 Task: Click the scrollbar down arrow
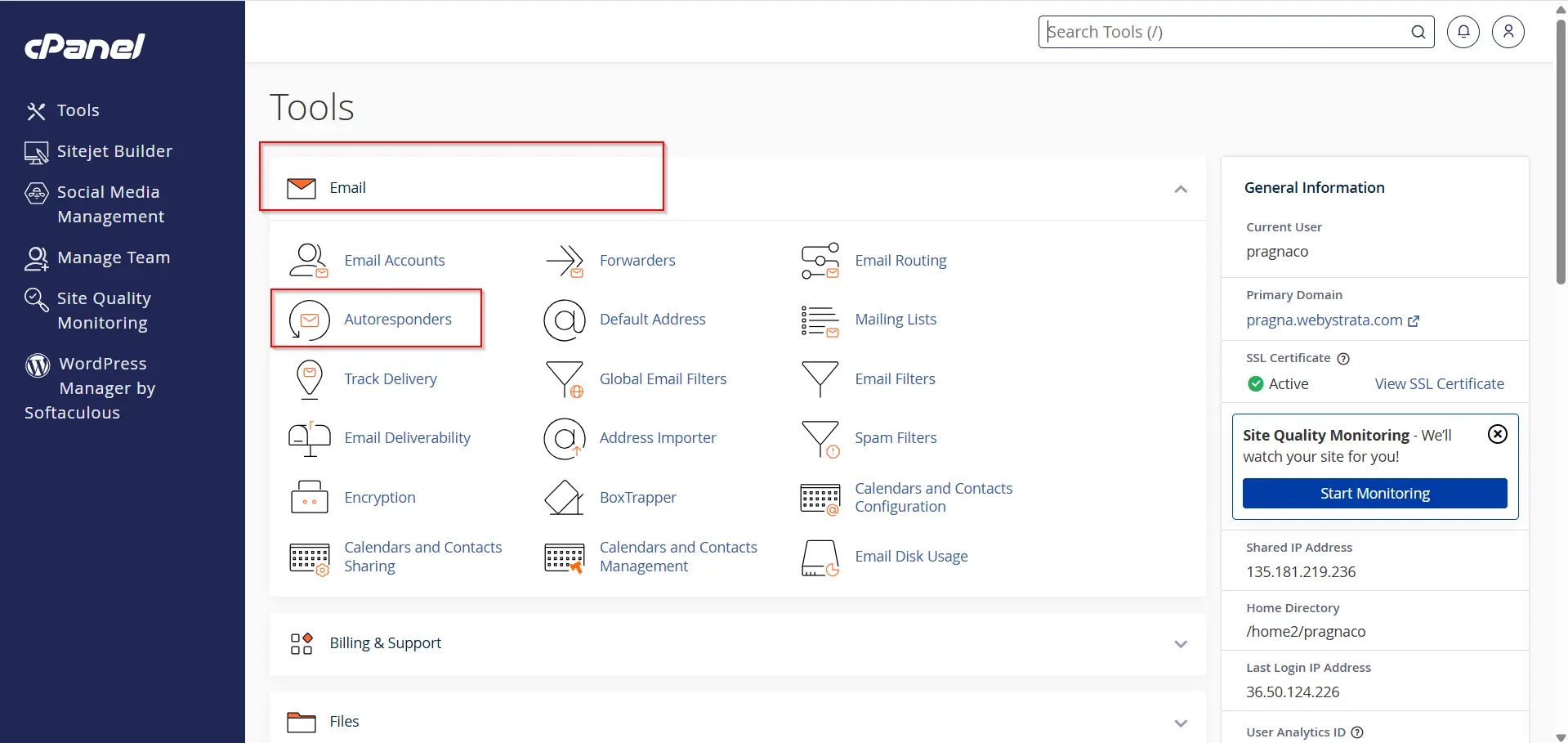pos(1561,736)
